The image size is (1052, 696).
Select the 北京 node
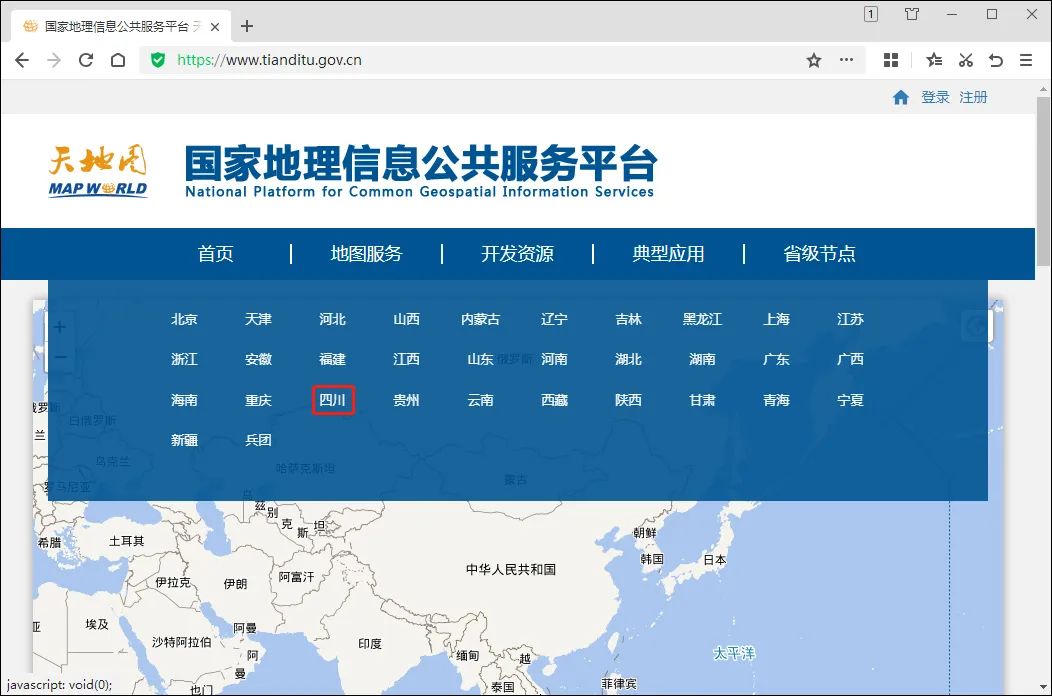(x=184, y=319)
